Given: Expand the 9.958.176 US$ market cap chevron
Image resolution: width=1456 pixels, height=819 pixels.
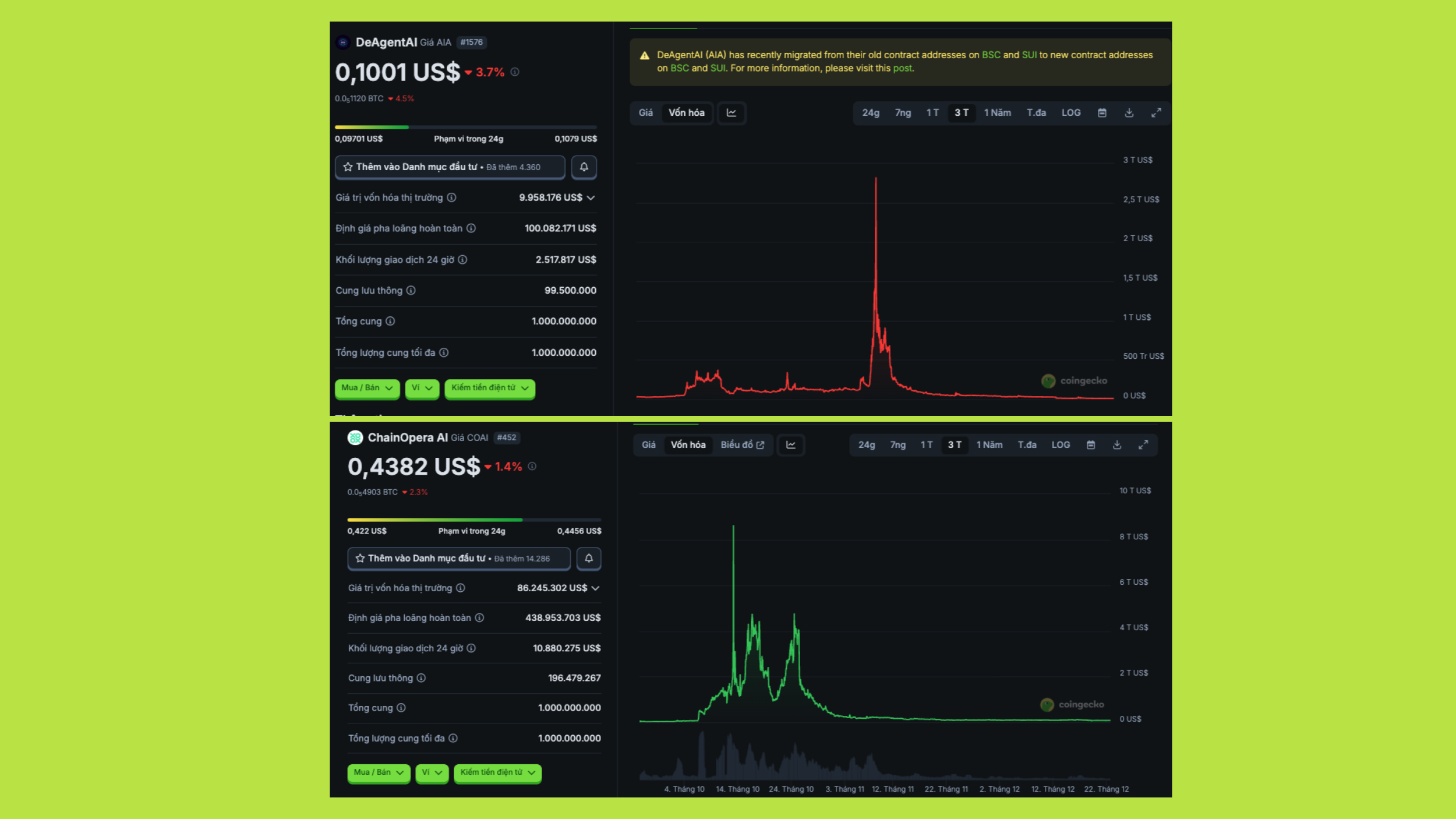Looking at the screenshot, I should pyautogui.click(x=591, y=198).
